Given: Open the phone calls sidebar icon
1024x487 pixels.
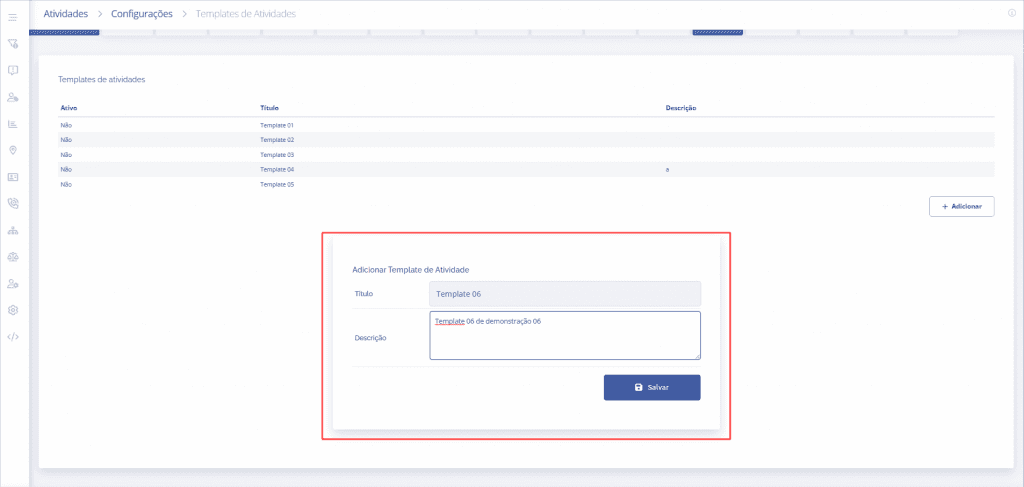Looking at the screenshot, I should [12, 203].
